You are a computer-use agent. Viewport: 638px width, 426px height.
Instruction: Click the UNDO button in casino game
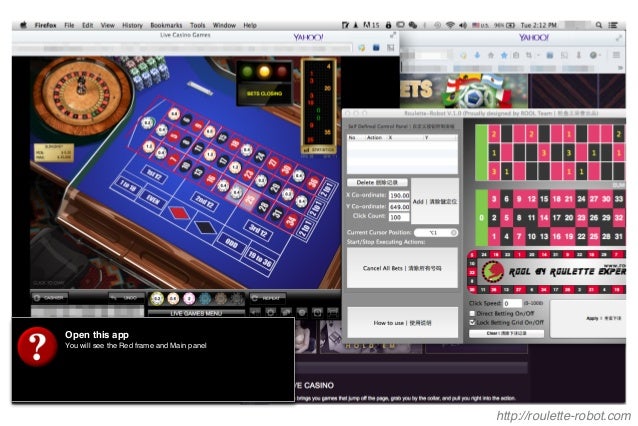tap(127, 298)
